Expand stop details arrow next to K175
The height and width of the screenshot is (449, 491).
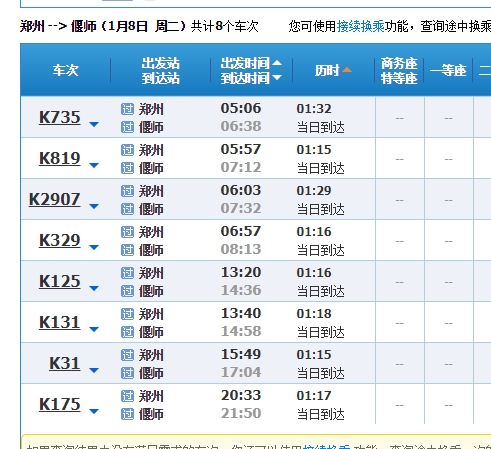click(x=94, y=411)
